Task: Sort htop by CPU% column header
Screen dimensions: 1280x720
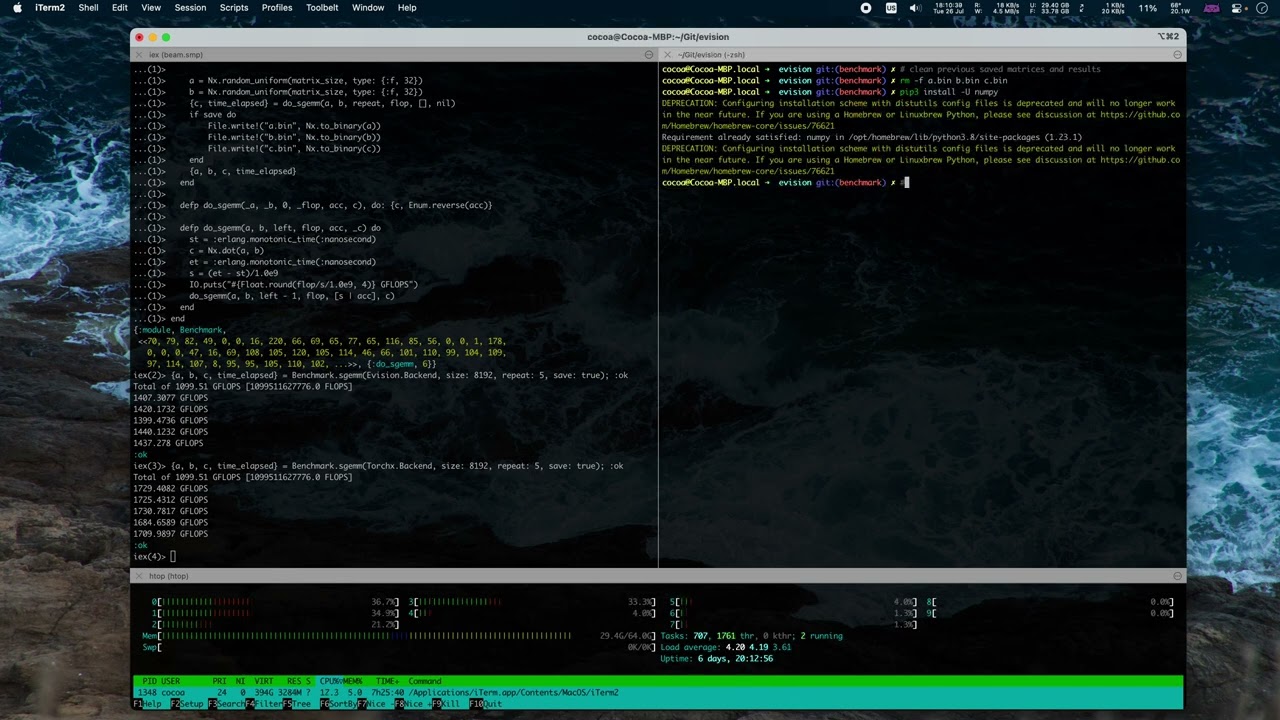Action: (331, 681)
